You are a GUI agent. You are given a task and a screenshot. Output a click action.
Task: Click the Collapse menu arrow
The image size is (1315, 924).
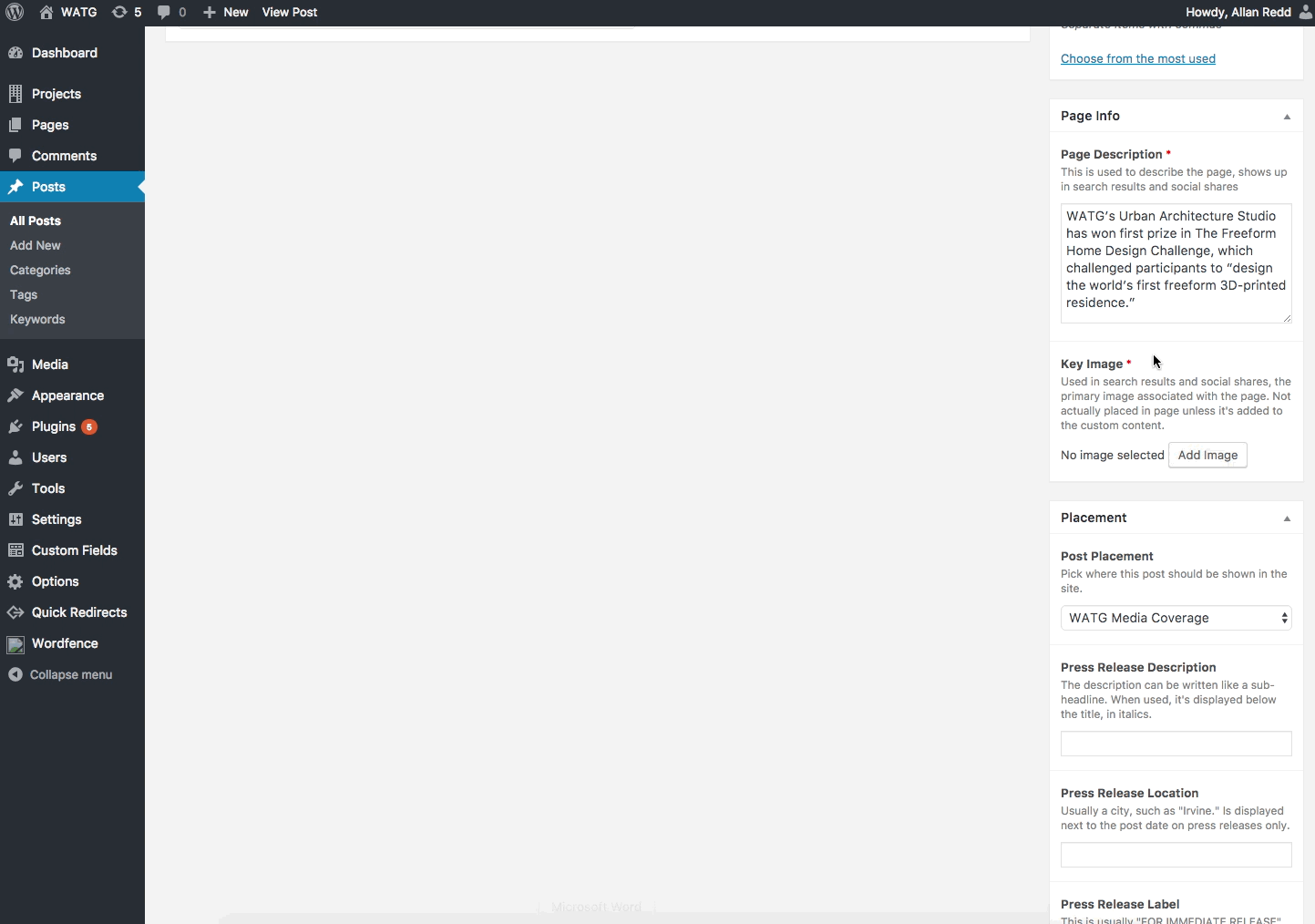click(15, 674)
